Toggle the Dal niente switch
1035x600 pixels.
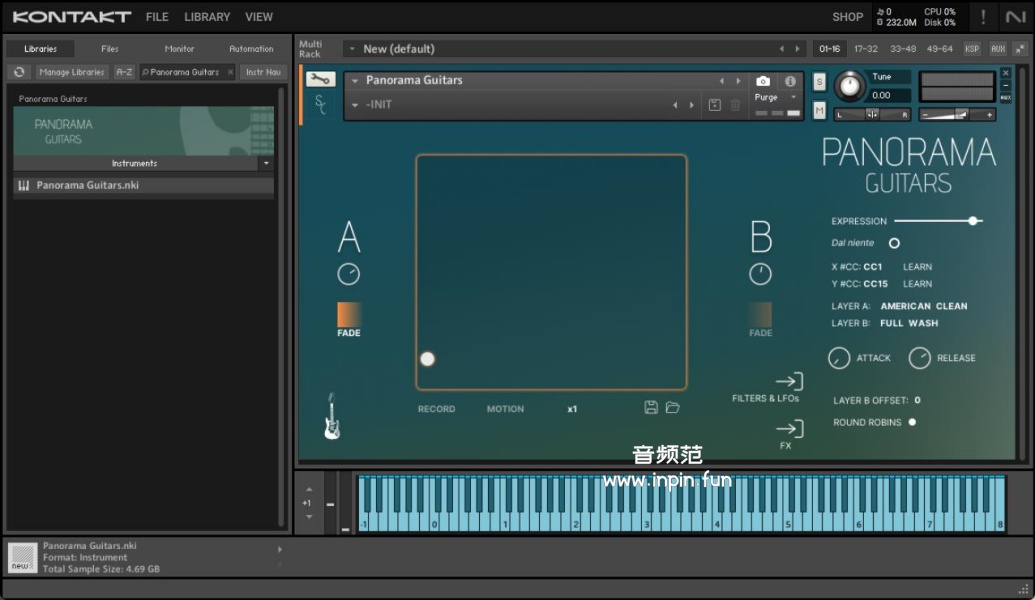894,243
